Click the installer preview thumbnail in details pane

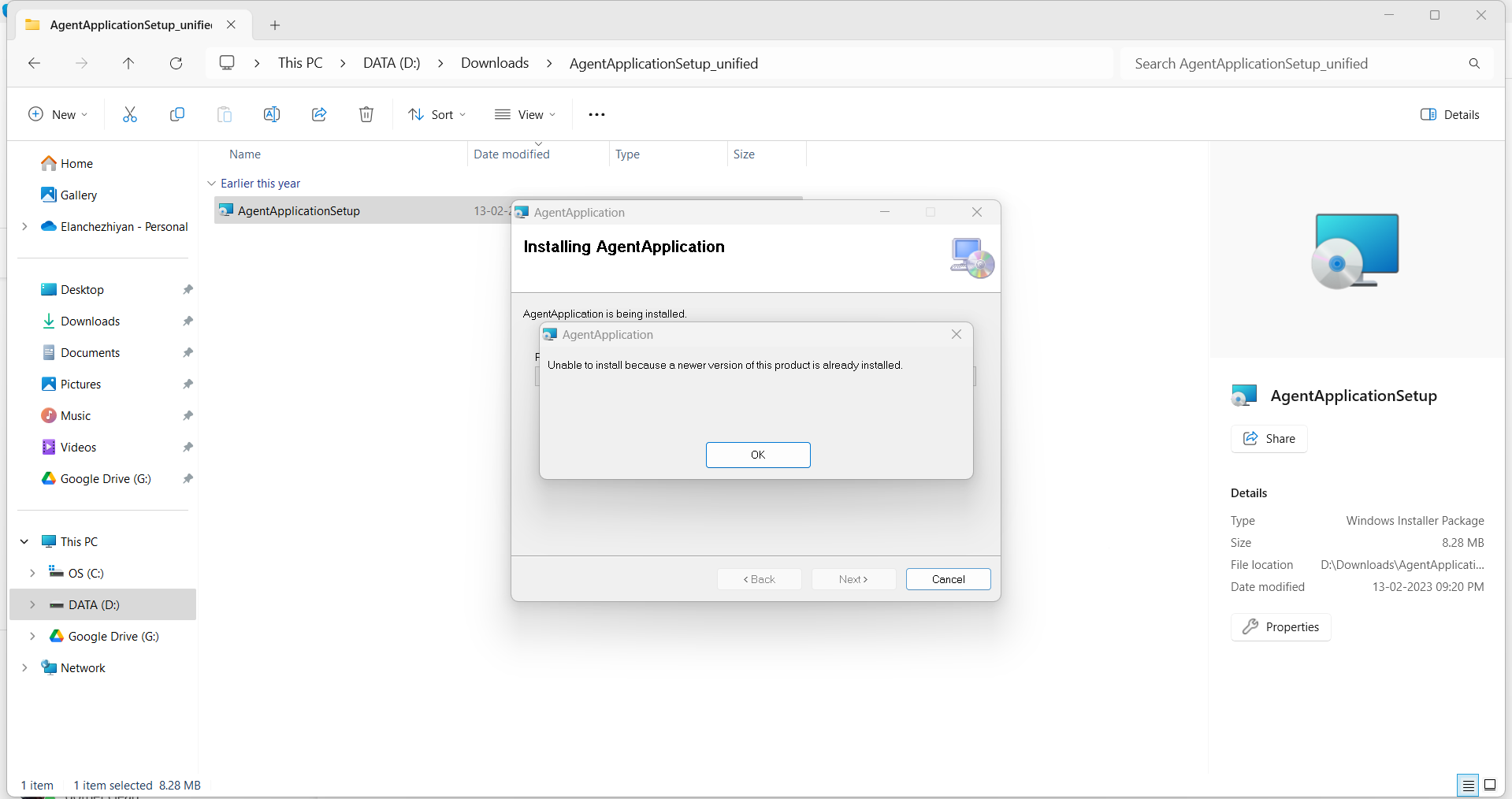click(x=1356, y=251)
